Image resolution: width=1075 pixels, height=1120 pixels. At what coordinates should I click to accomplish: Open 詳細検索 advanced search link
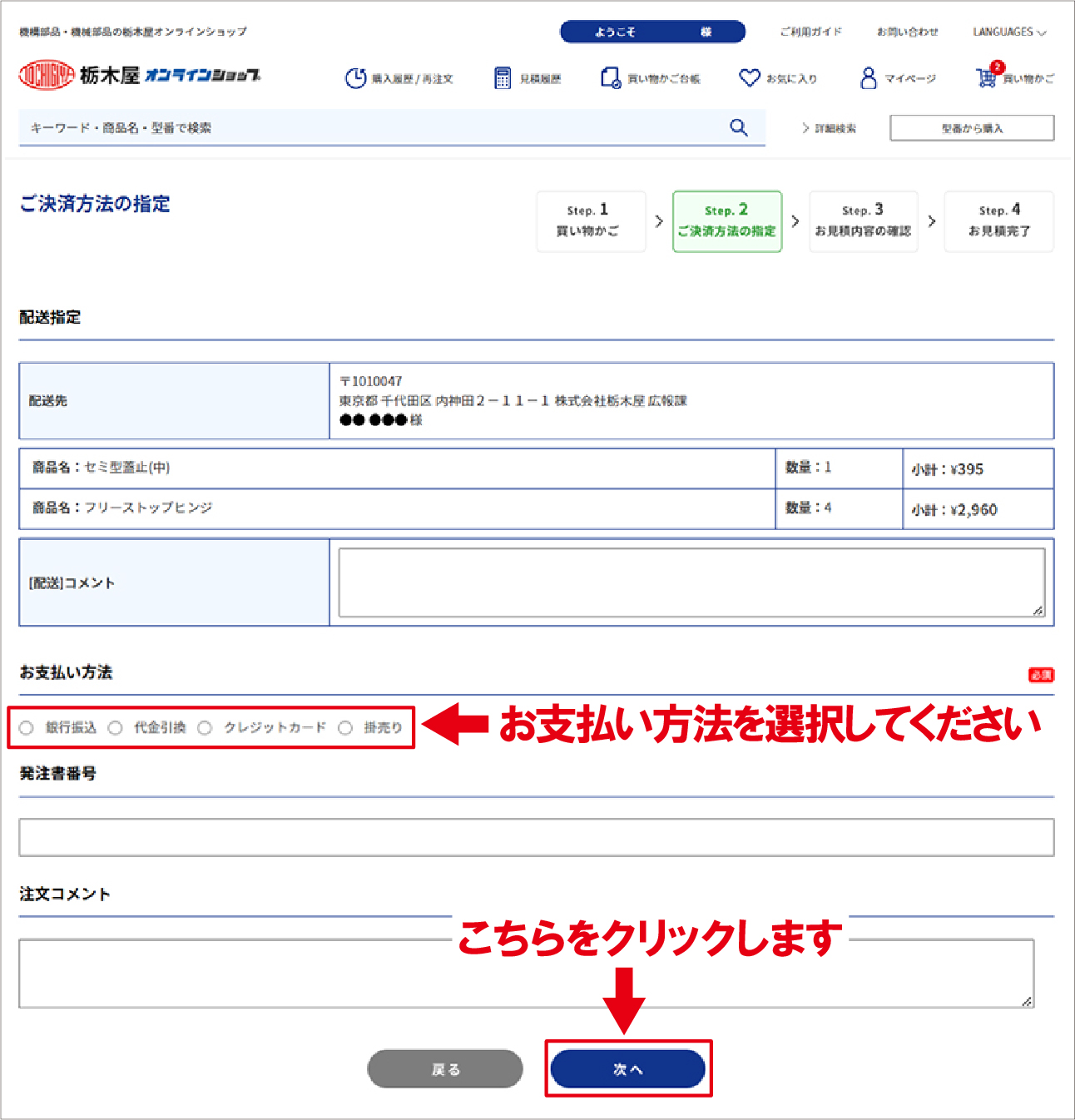830,128
